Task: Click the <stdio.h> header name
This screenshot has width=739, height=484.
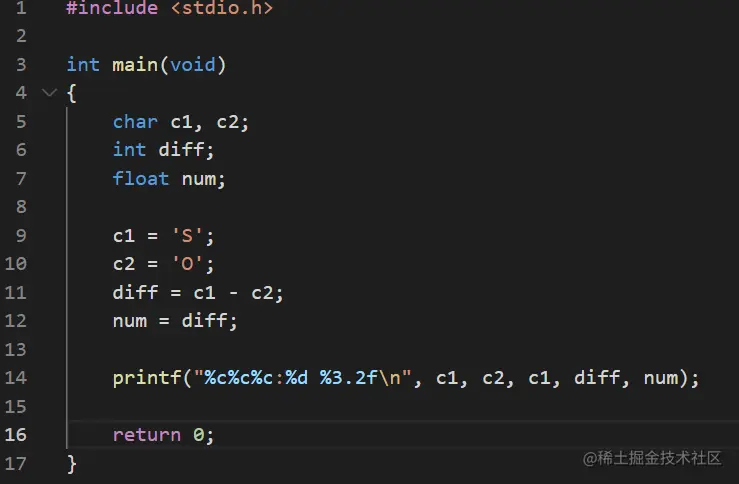Action: coord(222,8)
